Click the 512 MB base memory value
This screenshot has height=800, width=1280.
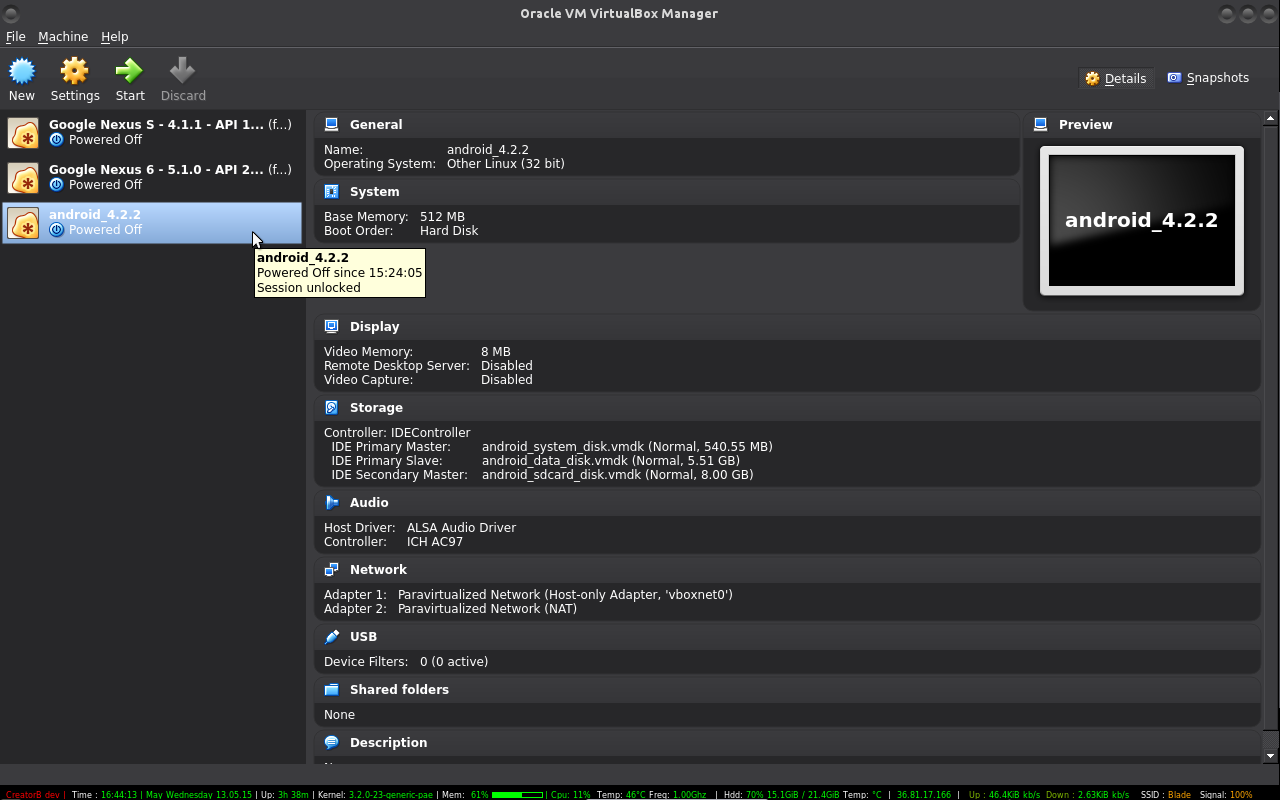click(x=442, y=217)
